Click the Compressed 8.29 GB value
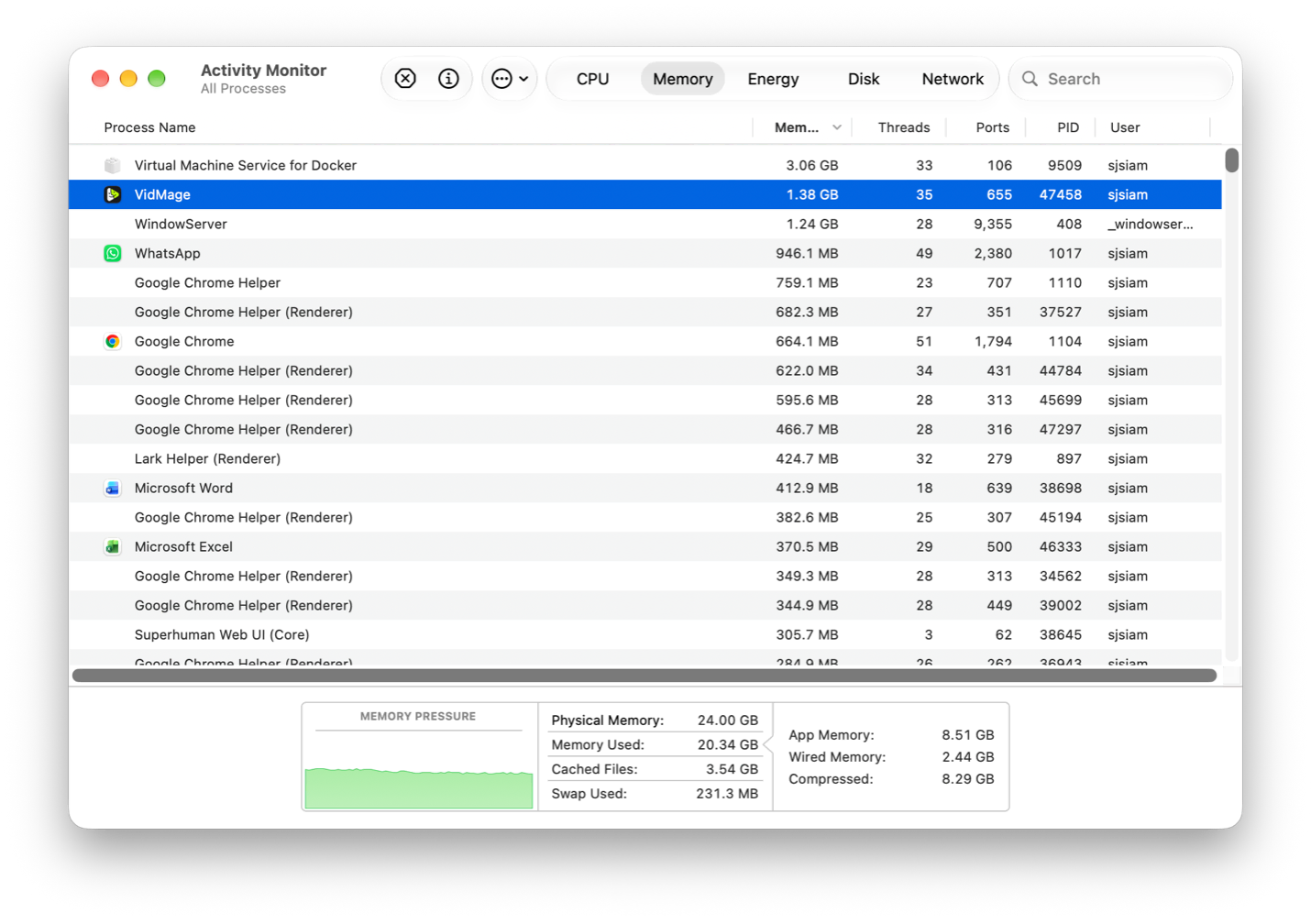The height and width of the screenshot is (924, 1311). [968, 779]
